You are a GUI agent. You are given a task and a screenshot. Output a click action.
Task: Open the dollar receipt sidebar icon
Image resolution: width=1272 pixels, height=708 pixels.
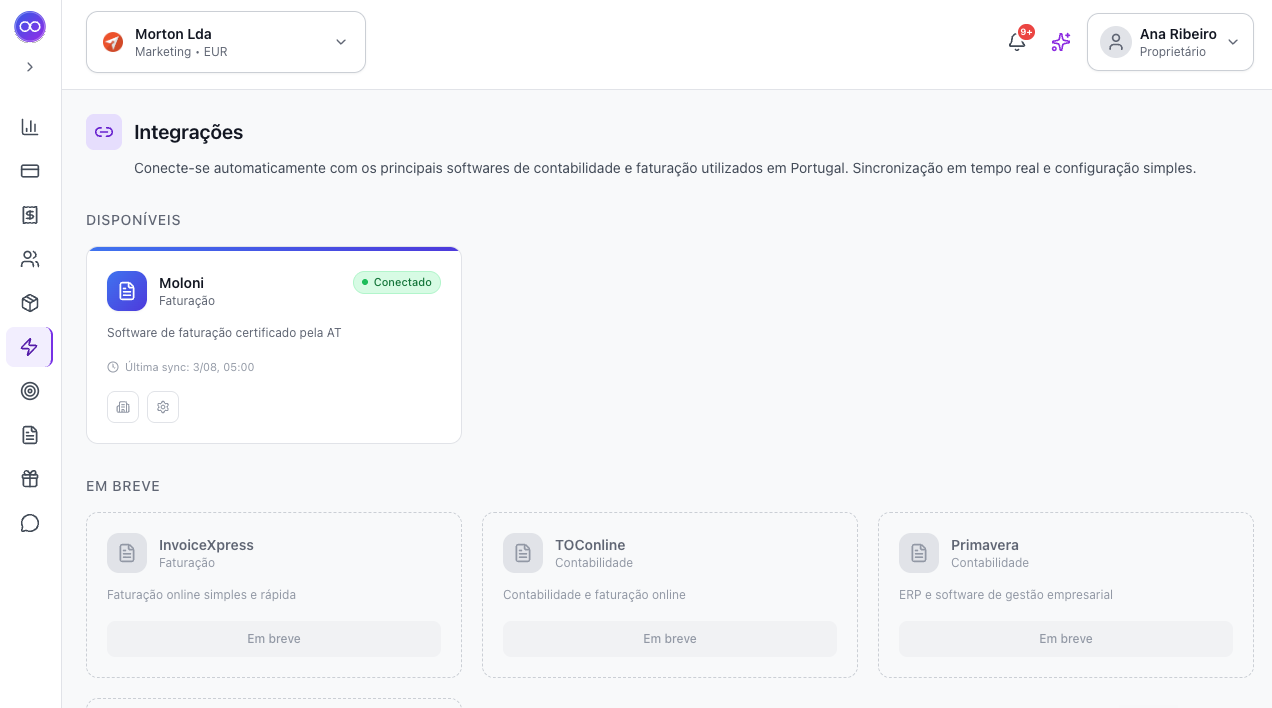click(x=30, y=215)
